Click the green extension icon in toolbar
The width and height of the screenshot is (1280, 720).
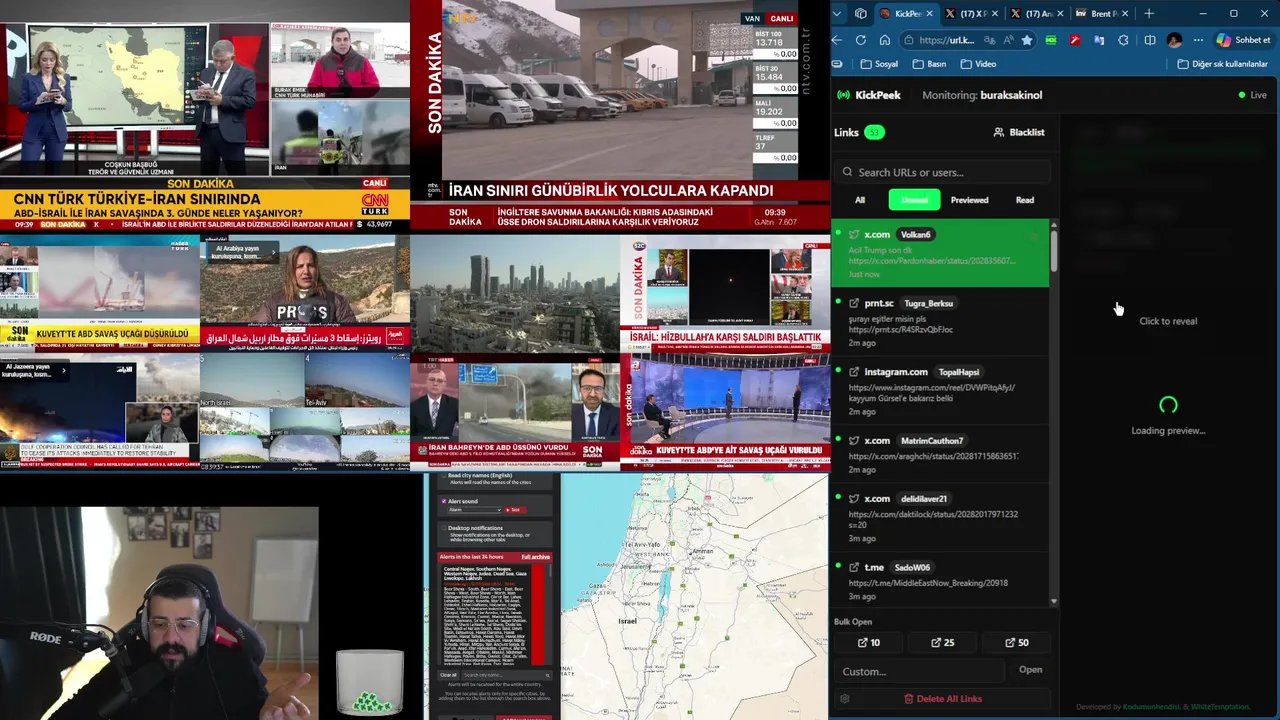tap(1051, 40)
